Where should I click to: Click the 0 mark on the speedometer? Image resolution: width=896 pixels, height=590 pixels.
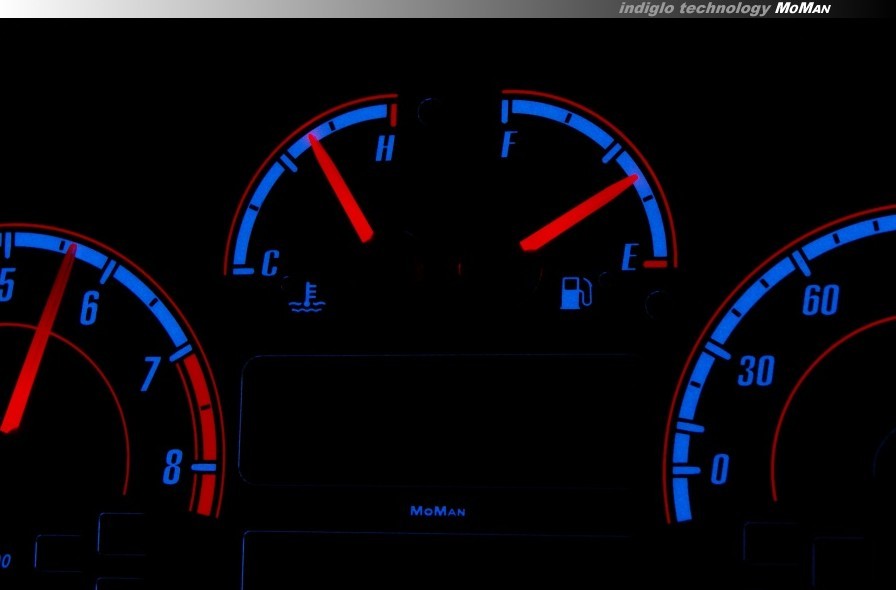(x=719, y=469)
